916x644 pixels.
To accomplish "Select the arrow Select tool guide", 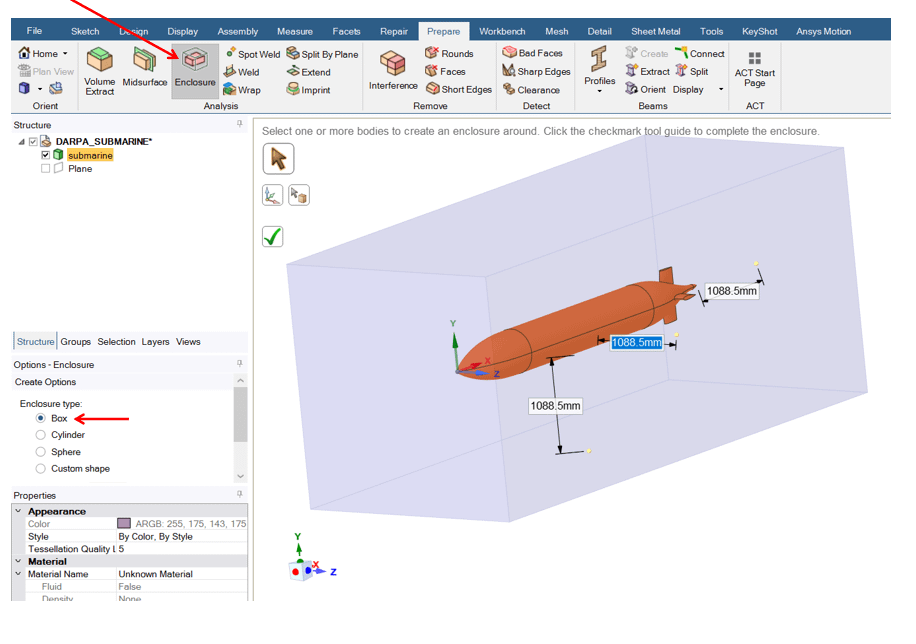I will (277, 158).
